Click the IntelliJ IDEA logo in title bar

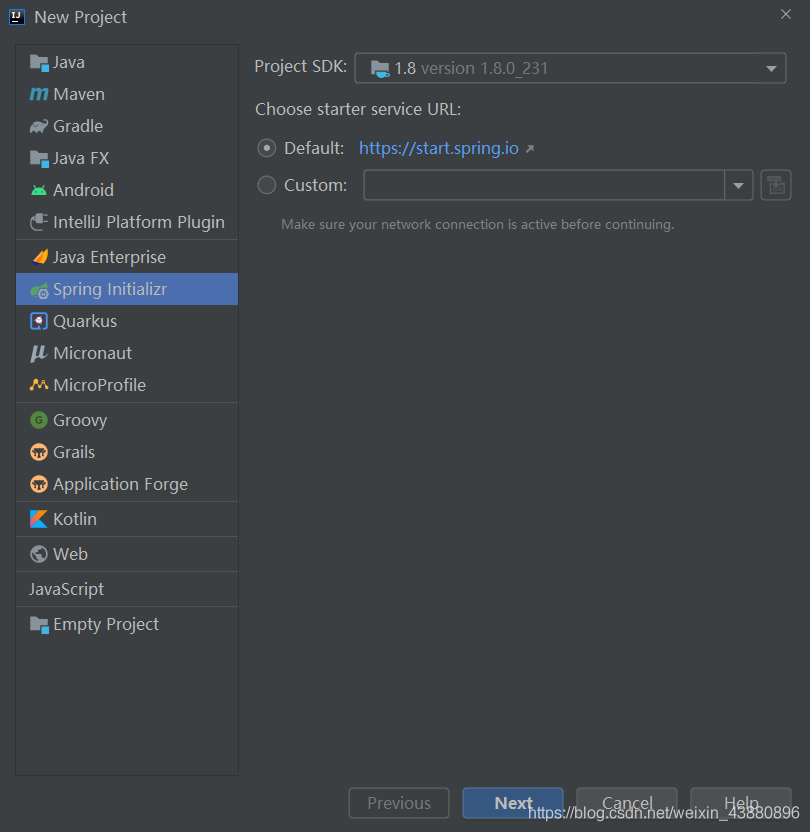tap(17, 17)
